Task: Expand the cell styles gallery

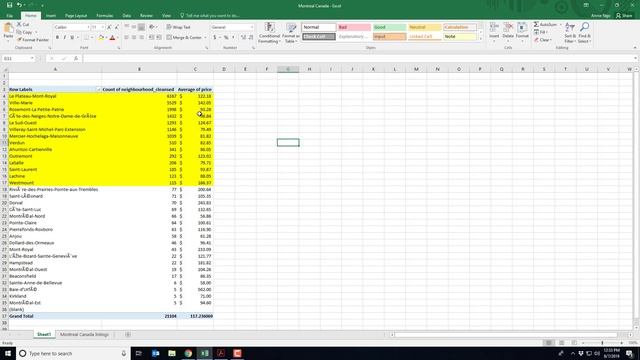Action: click(x=480, y=39)
